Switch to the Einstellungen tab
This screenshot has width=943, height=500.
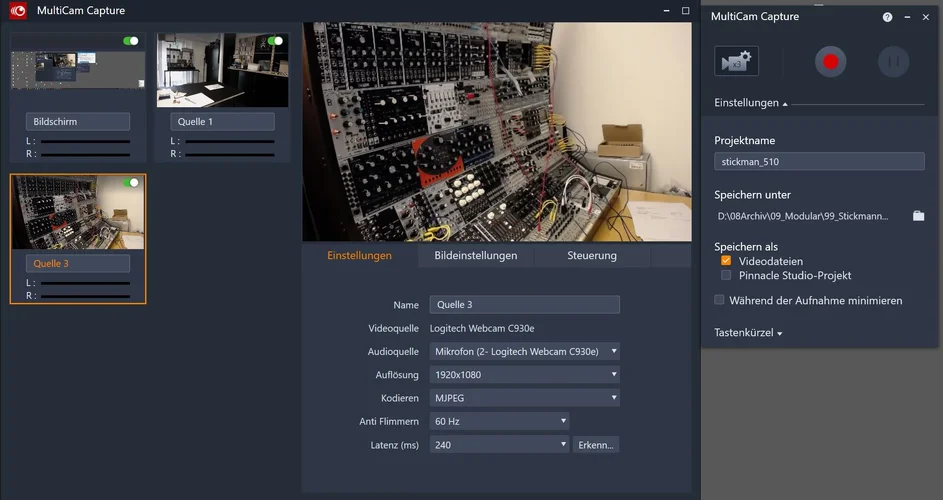point(359,255)
